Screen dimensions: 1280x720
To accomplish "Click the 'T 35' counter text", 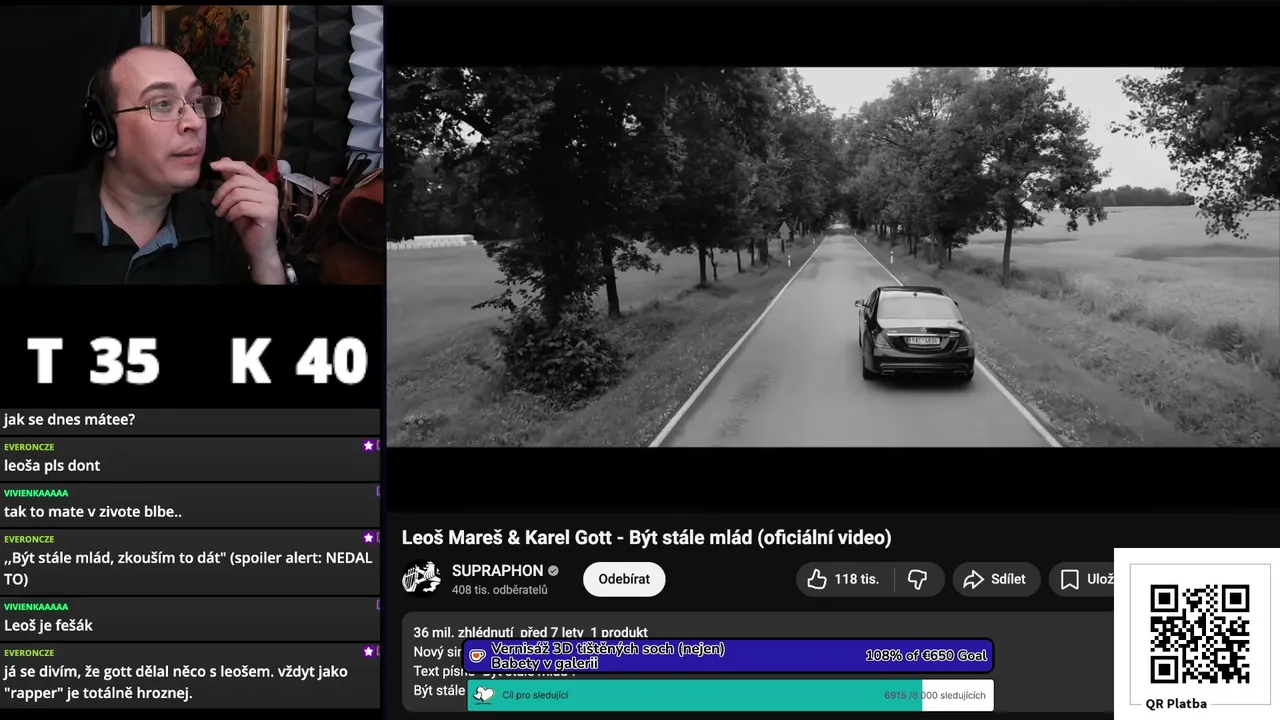I will pyautogui.click(x=93, y=361).
